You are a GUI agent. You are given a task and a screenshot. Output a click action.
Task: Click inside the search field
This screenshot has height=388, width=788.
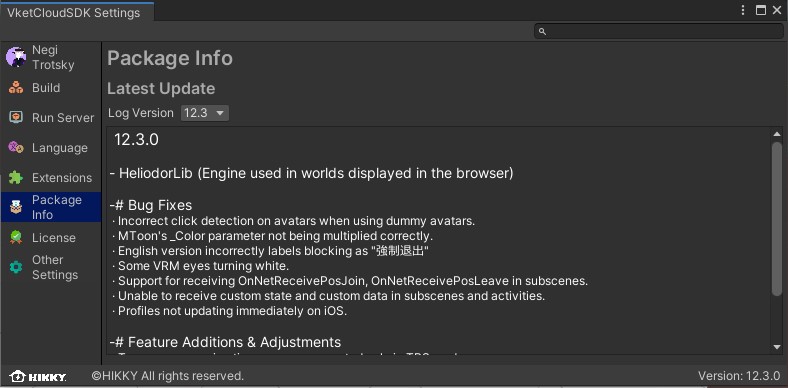tap(658, 31)
